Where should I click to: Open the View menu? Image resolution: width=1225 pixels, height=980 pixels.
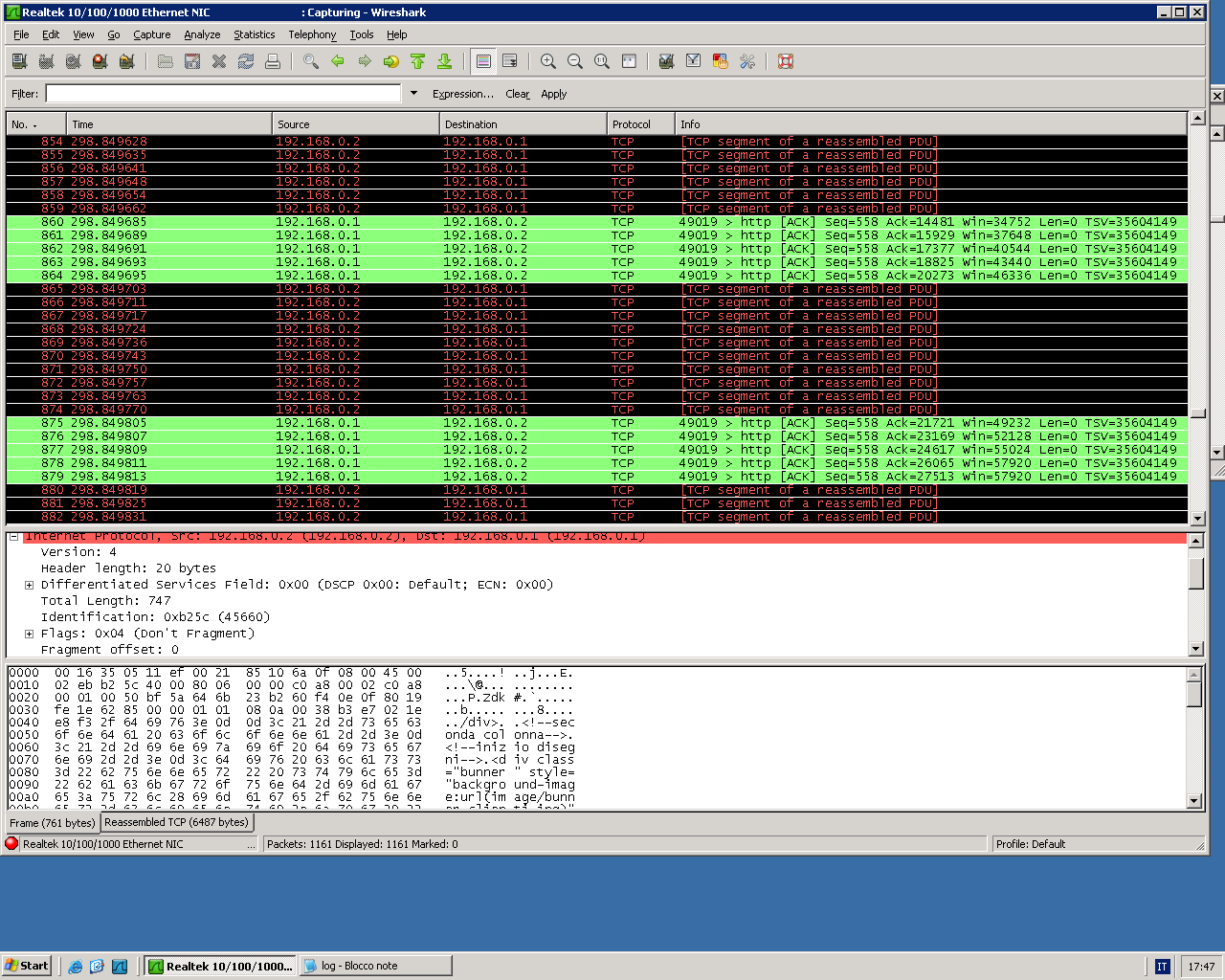pyautogui.click(x=83, y=34)
